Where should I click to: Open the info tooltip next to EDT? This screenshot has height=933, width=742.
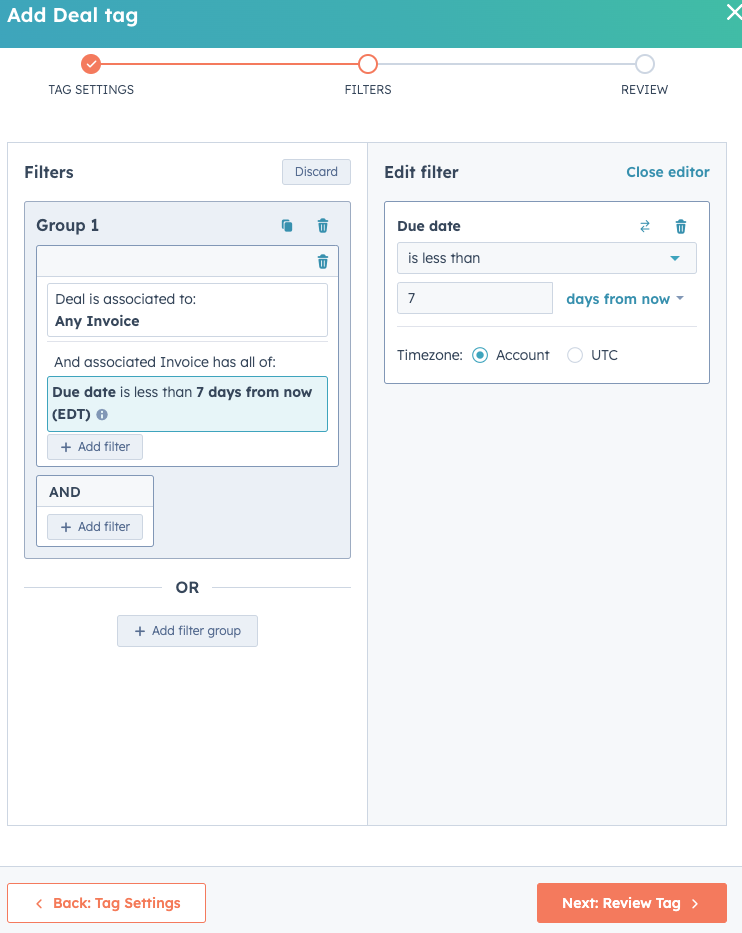101,414
